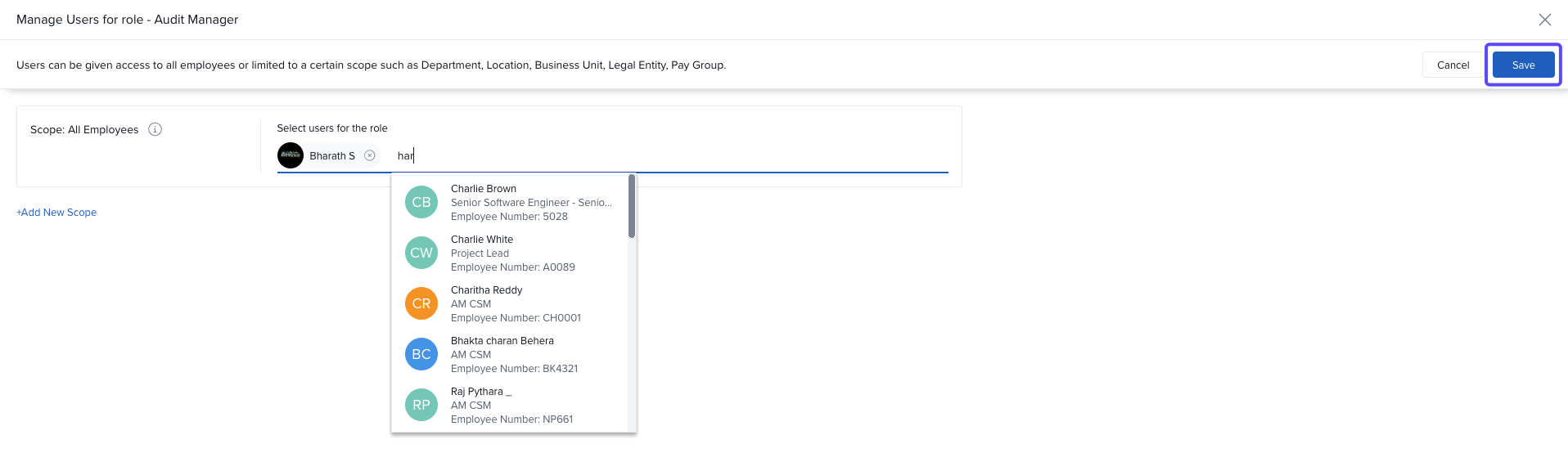Screen dimensions: 1568x462
Task: Click the info icon beside Scope: All Employees
Action: coord(155,129)
